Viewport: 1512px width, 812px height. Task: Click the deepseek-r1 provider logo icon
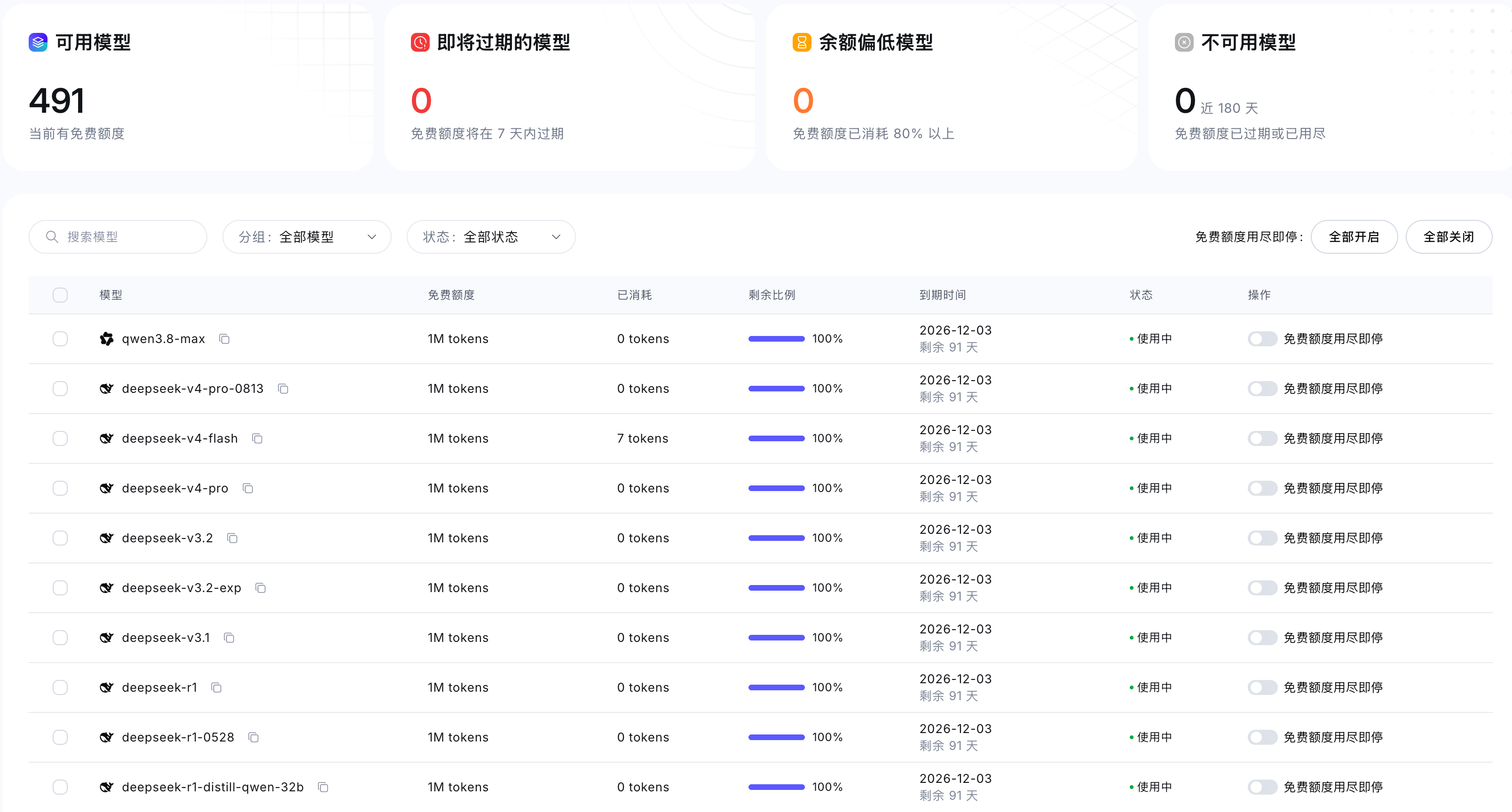(106, 687)
